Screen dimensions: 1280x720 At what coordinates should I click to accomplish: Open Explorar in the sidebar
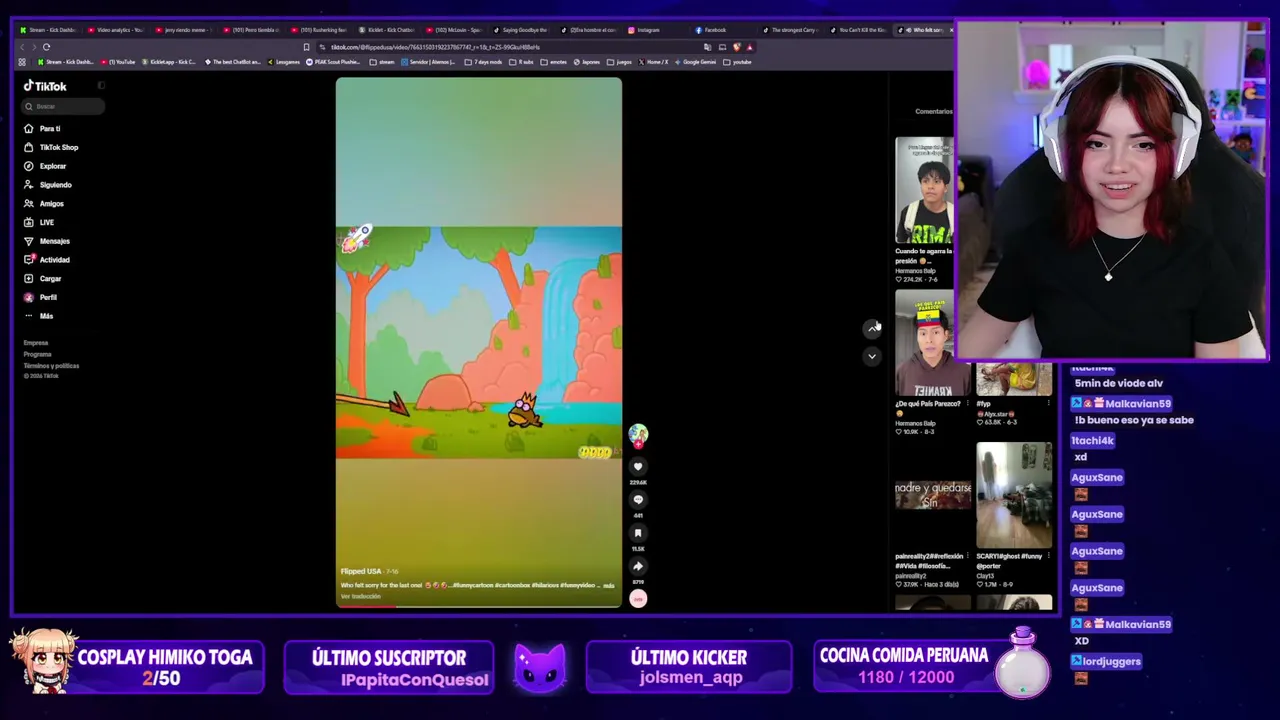pos(45,166)
